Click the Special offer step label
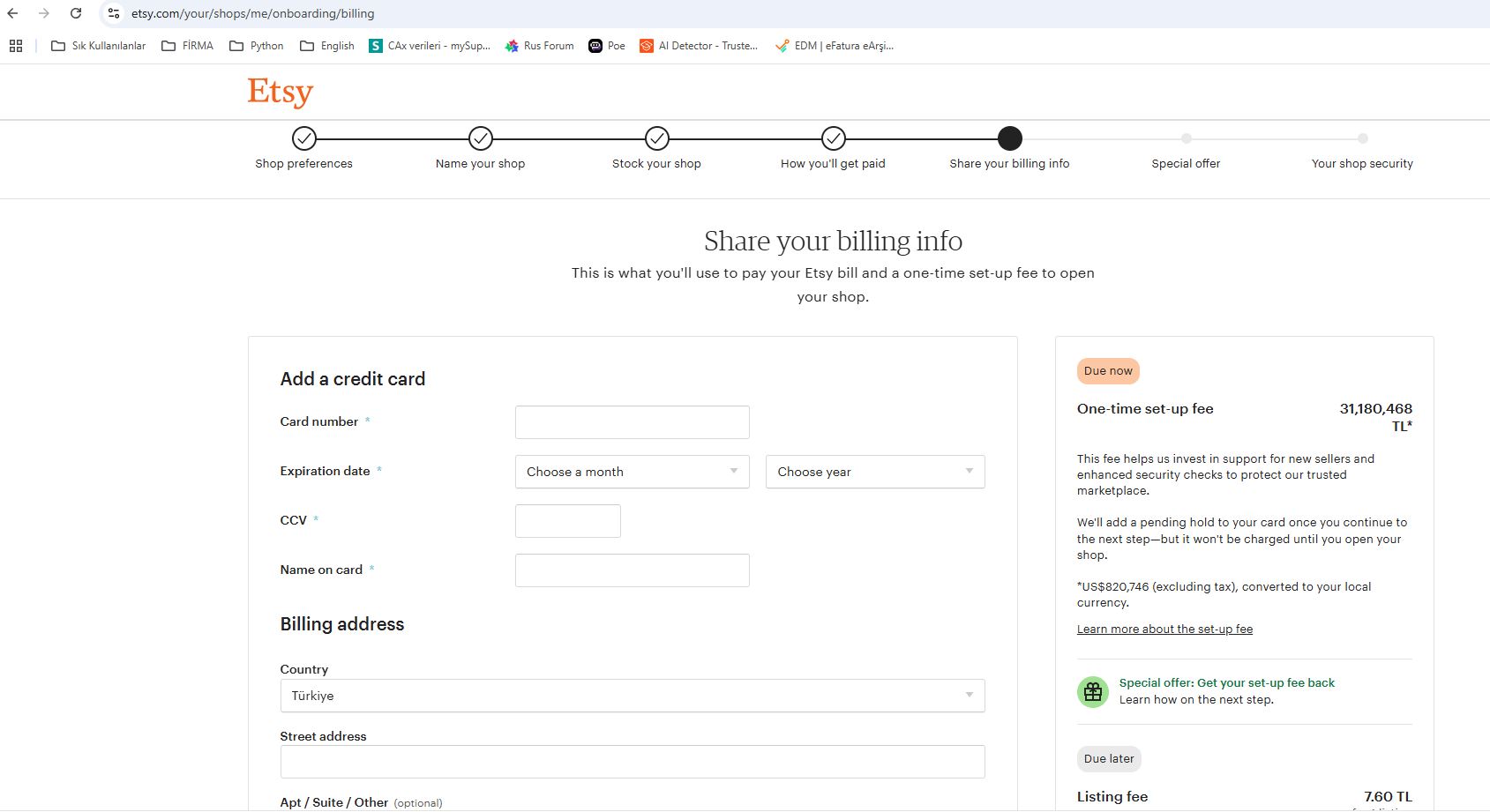Viewport: 1490px width, 812px height. (x=1186, y=163)
